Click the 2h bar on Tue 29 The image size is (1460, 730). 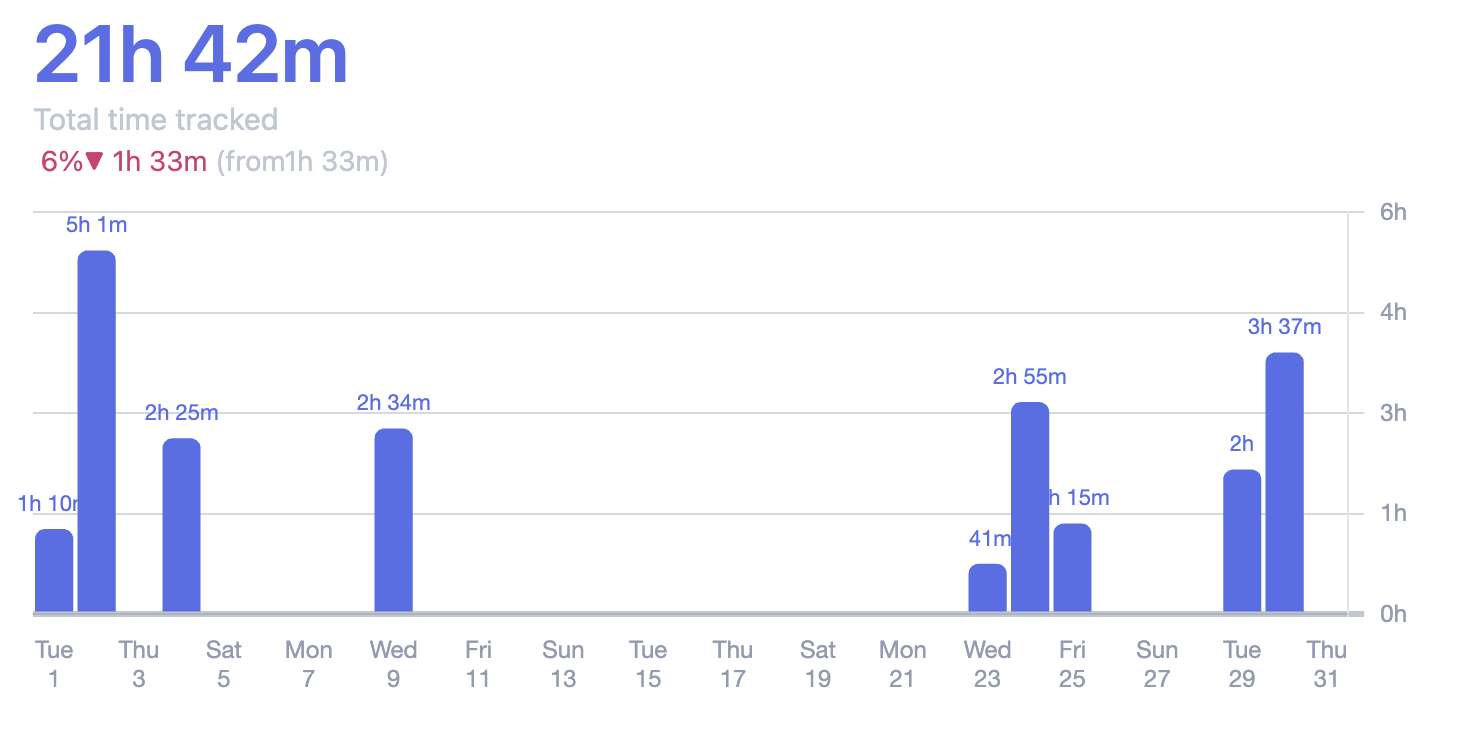tap(1242, 540)
